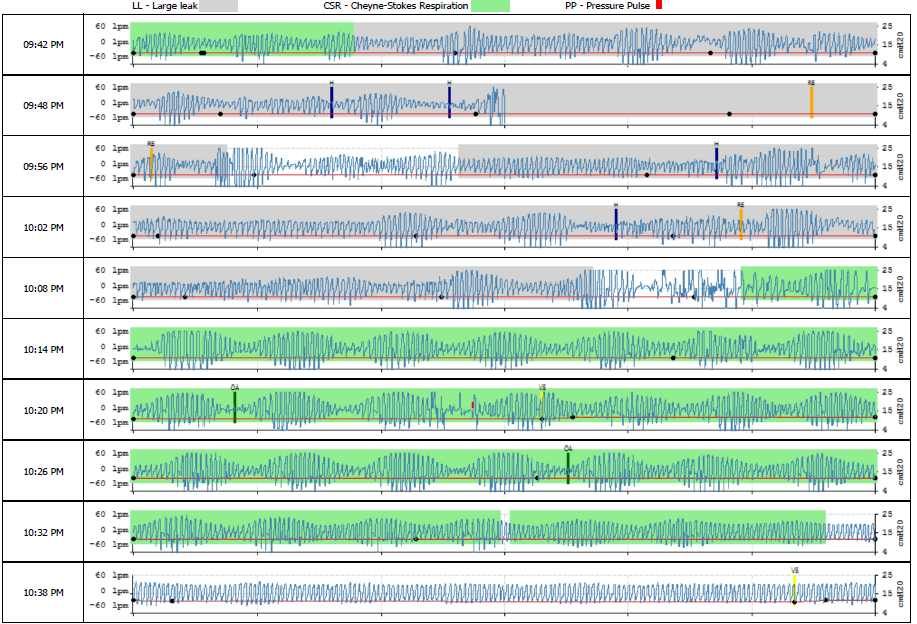Click the green OA marker in 10:20 PM row

pyautogui.click(x=235, y=406)
